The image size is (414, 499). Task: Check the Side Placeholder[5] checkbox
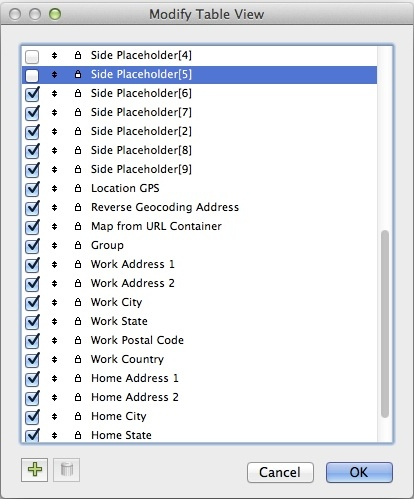click(32, 75)
